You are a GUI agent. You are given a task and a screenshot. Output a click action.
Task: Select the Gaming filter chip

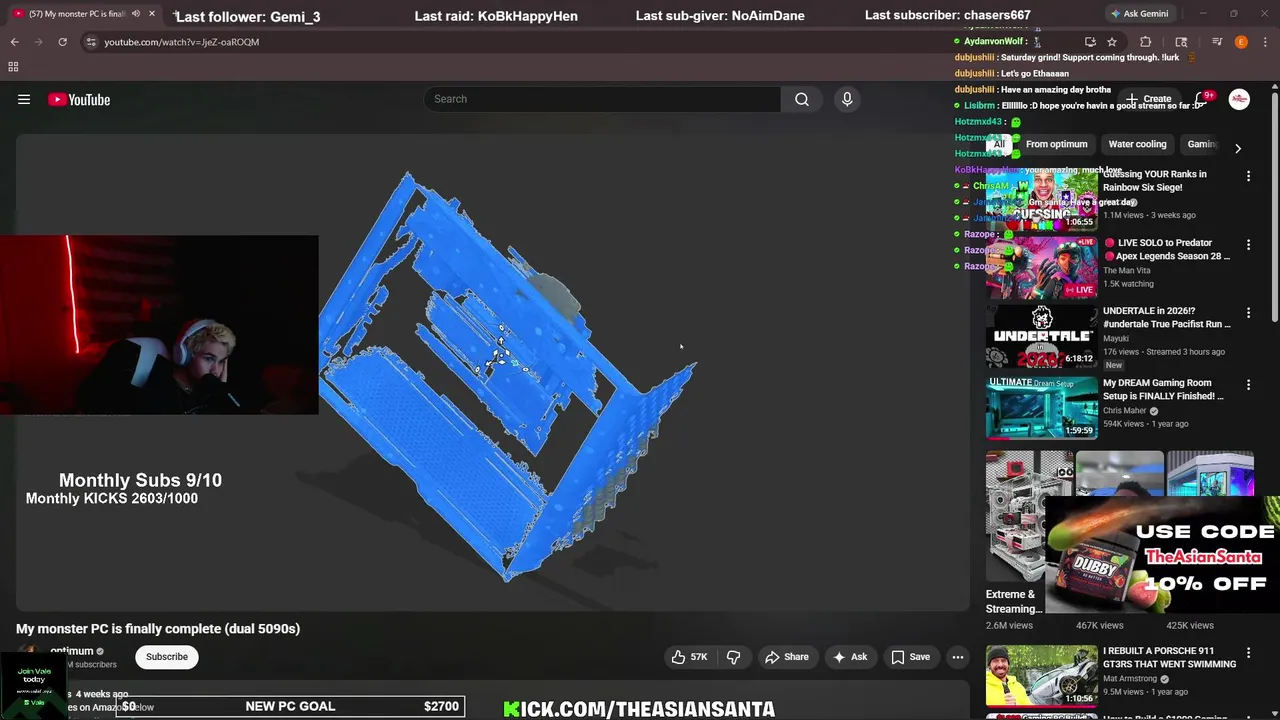(x=1201, y=144)
